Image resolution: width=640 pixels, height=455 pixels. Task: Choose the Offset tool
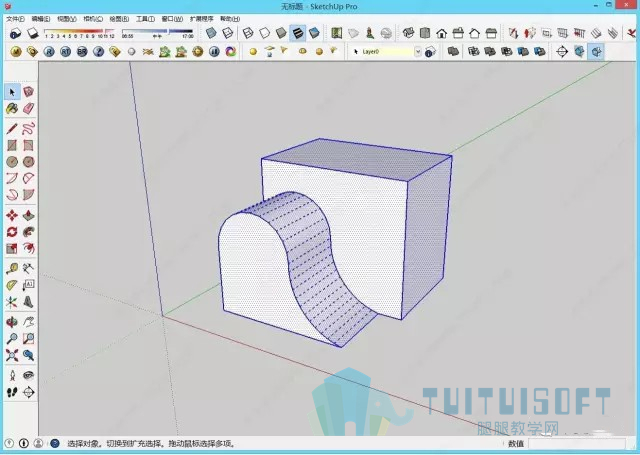point(28,248)
